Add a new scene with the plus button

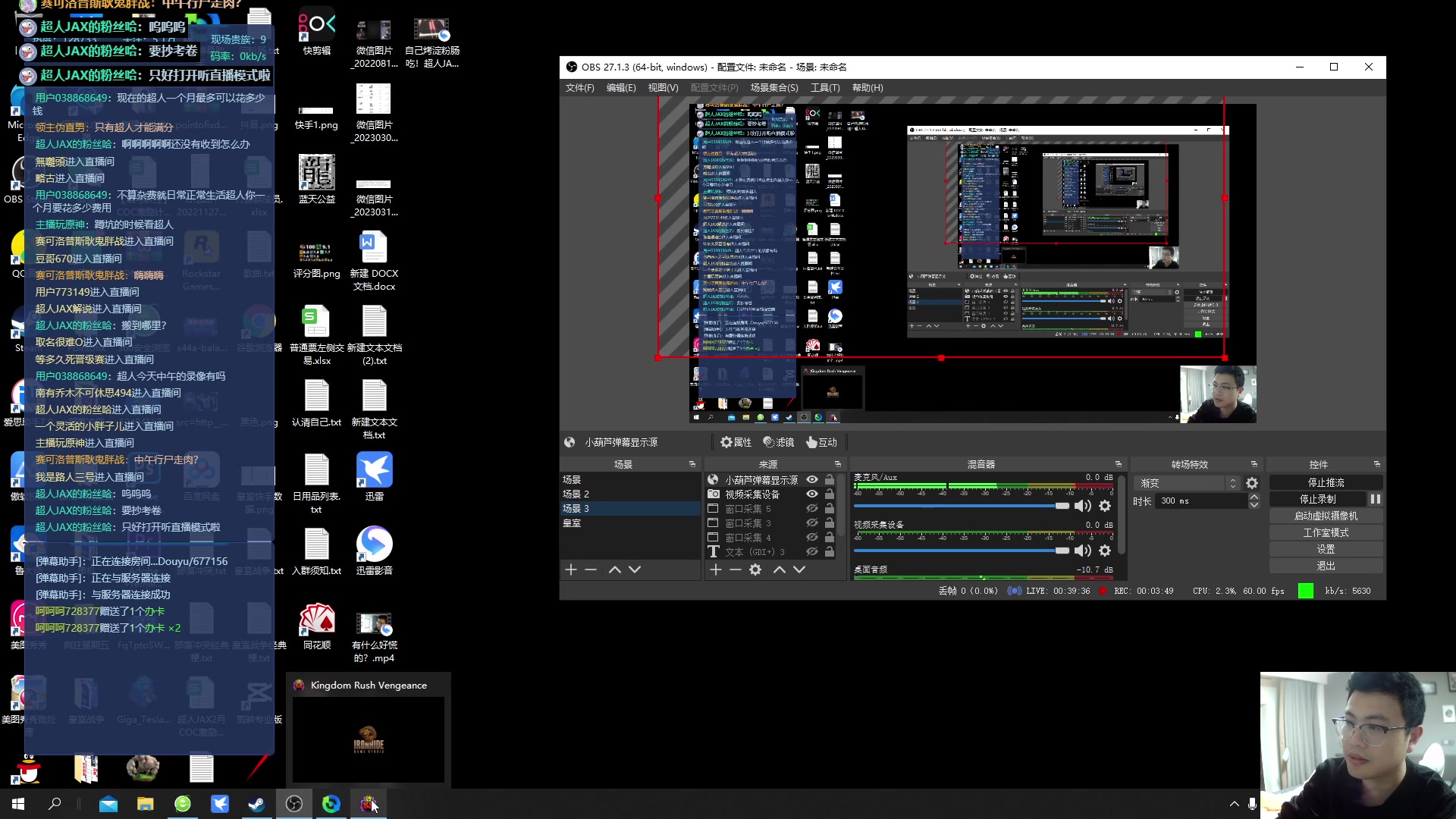(x=571, y=570)
